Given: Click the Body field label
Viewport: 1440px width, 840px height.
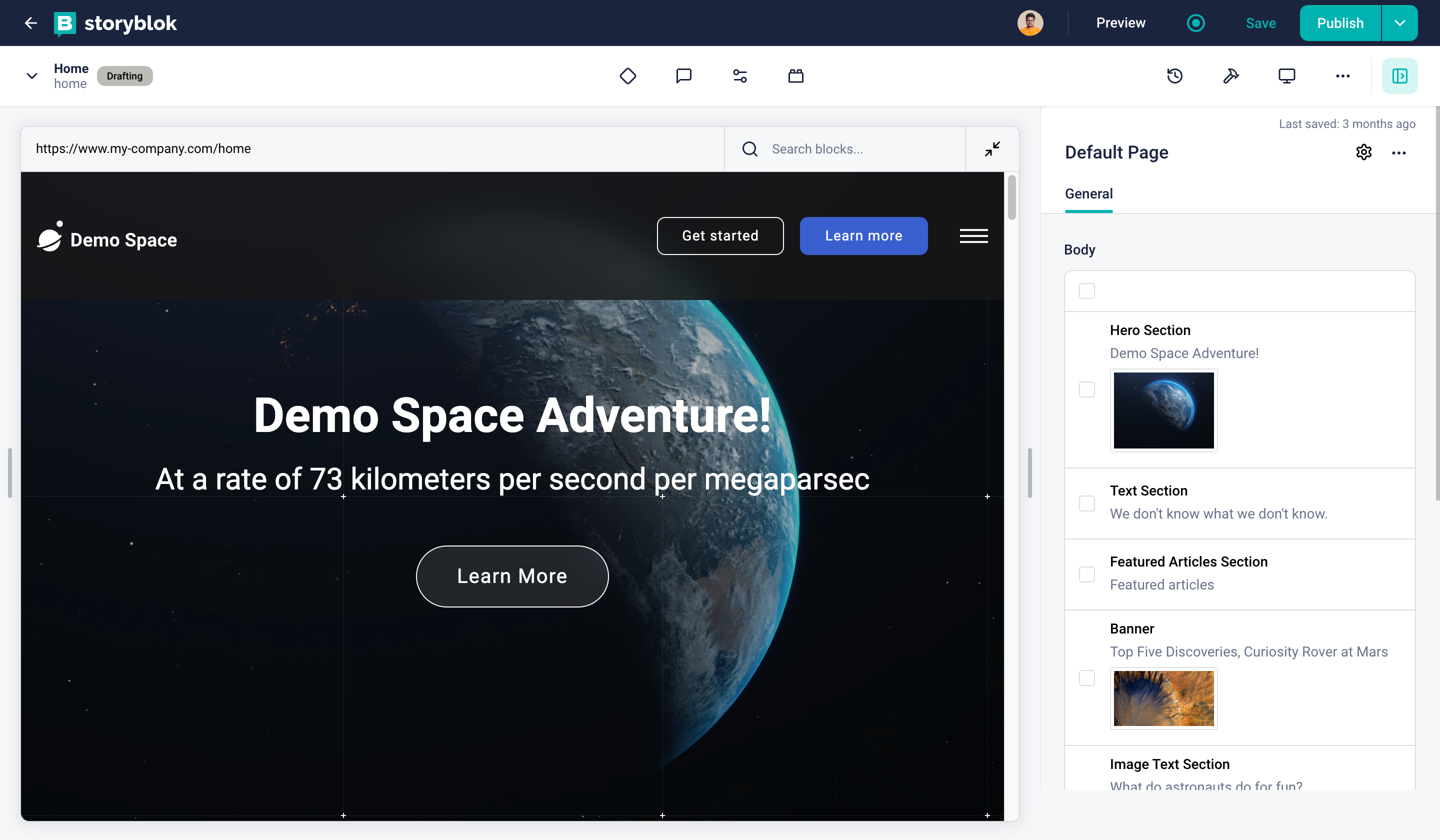Looking at the screenshot, I should coord(1079,249).
